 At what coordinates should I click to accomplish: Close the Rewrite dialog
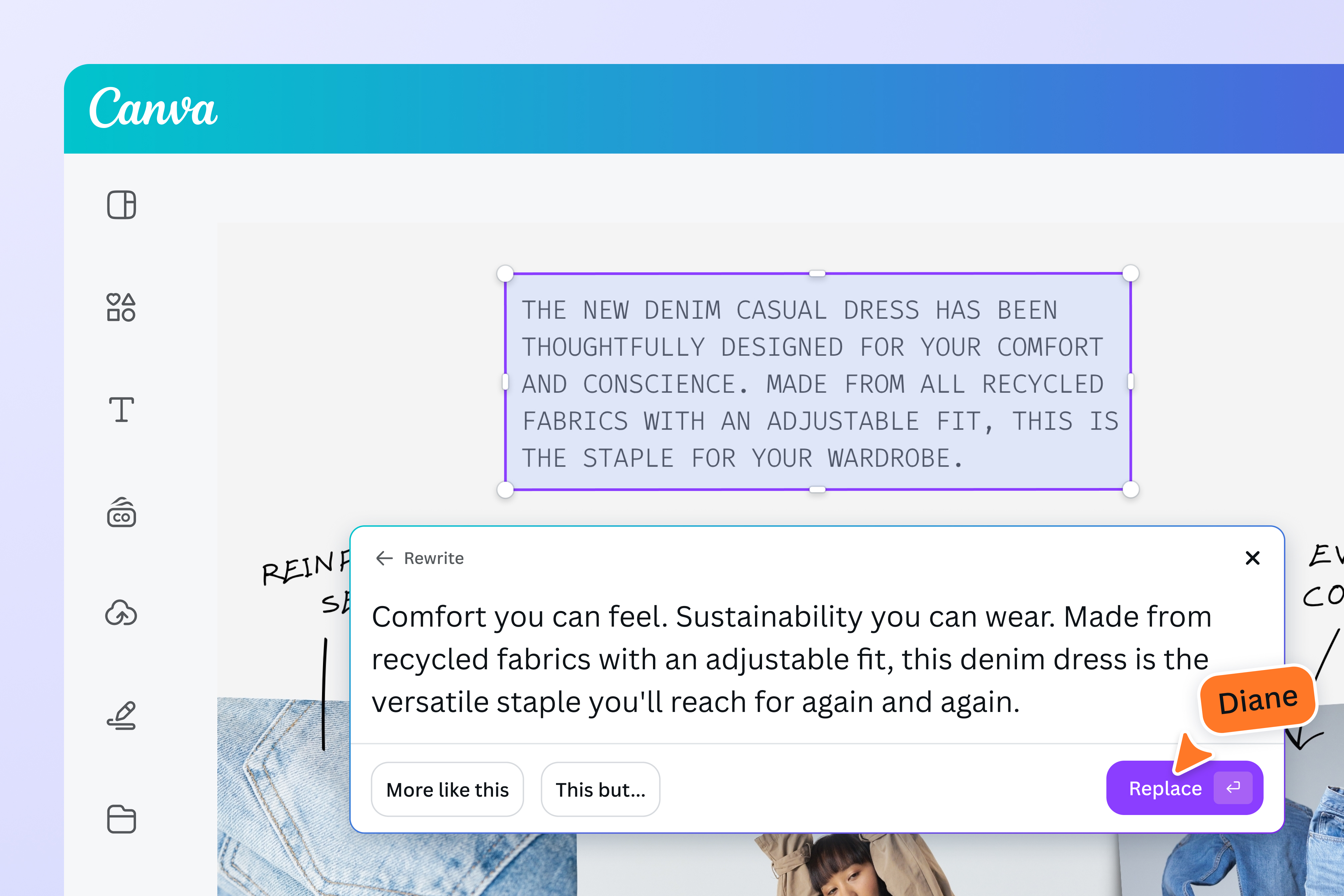(x=1252, y=558)
